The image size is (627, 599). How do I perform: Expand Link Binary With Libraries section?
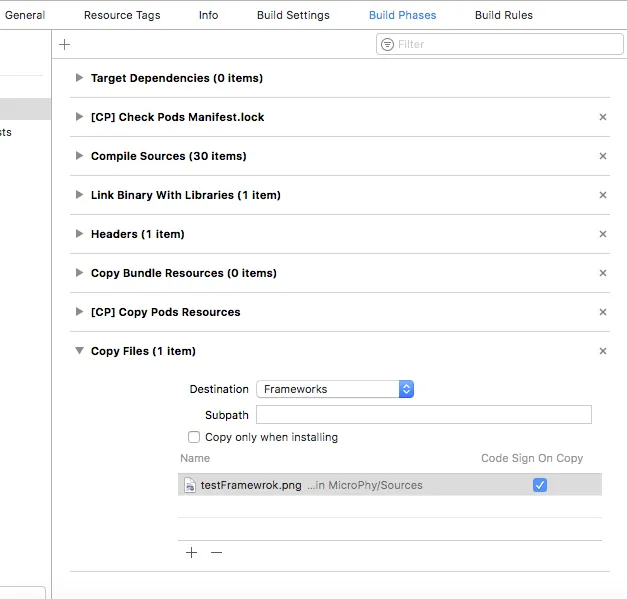[x=79, y=195]
